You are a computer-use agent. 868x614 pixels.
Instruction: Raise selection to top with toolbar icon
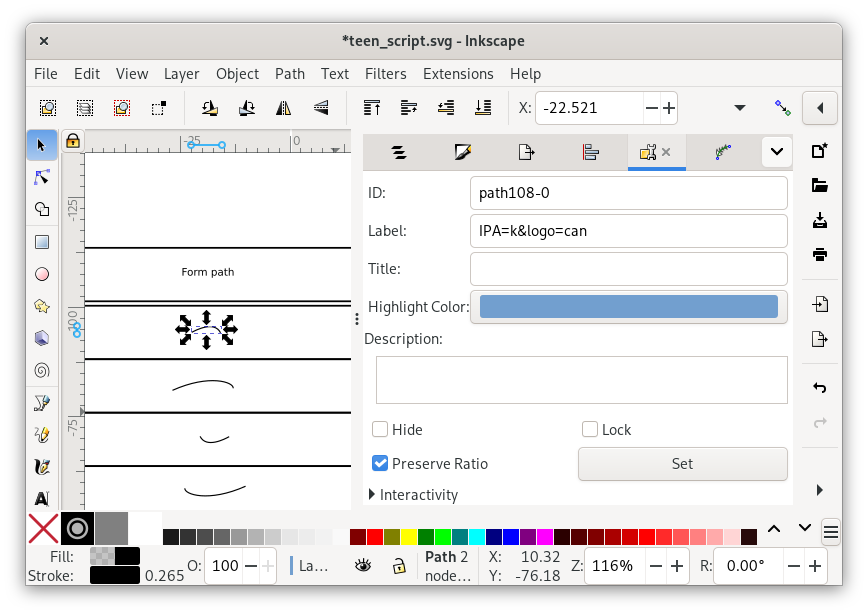pyautogui.click(x=372, y=108)
